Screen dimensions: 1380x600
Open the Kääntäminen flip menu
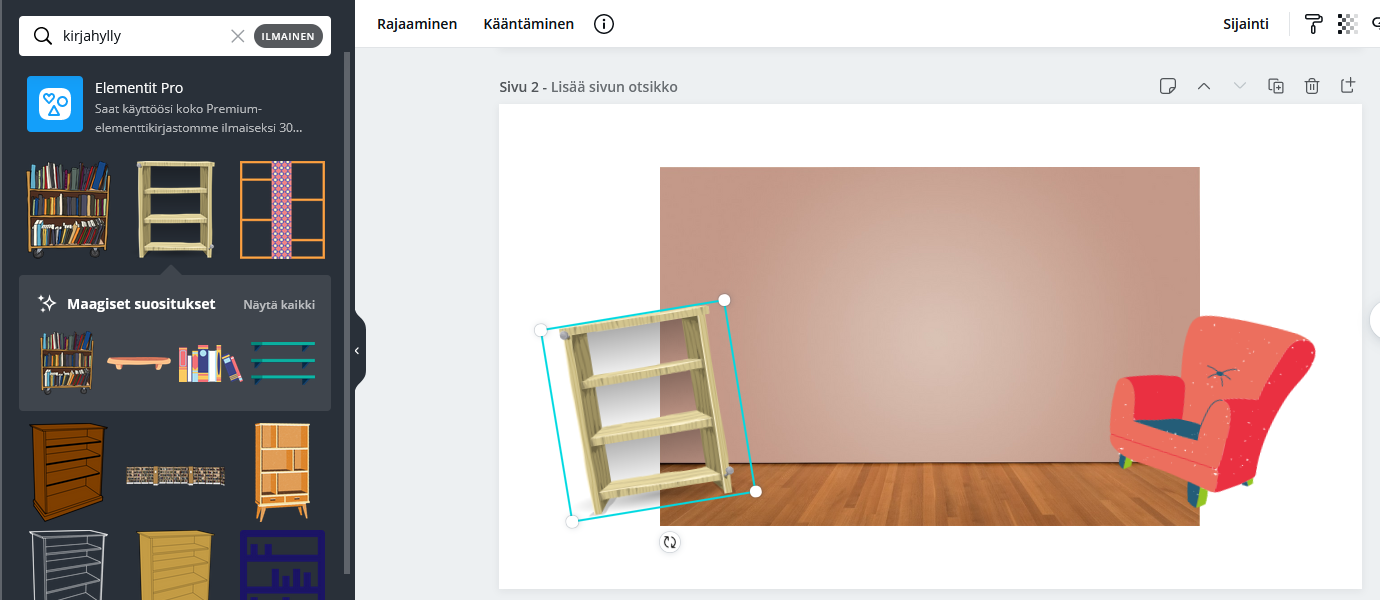click(x=528, y=24)
